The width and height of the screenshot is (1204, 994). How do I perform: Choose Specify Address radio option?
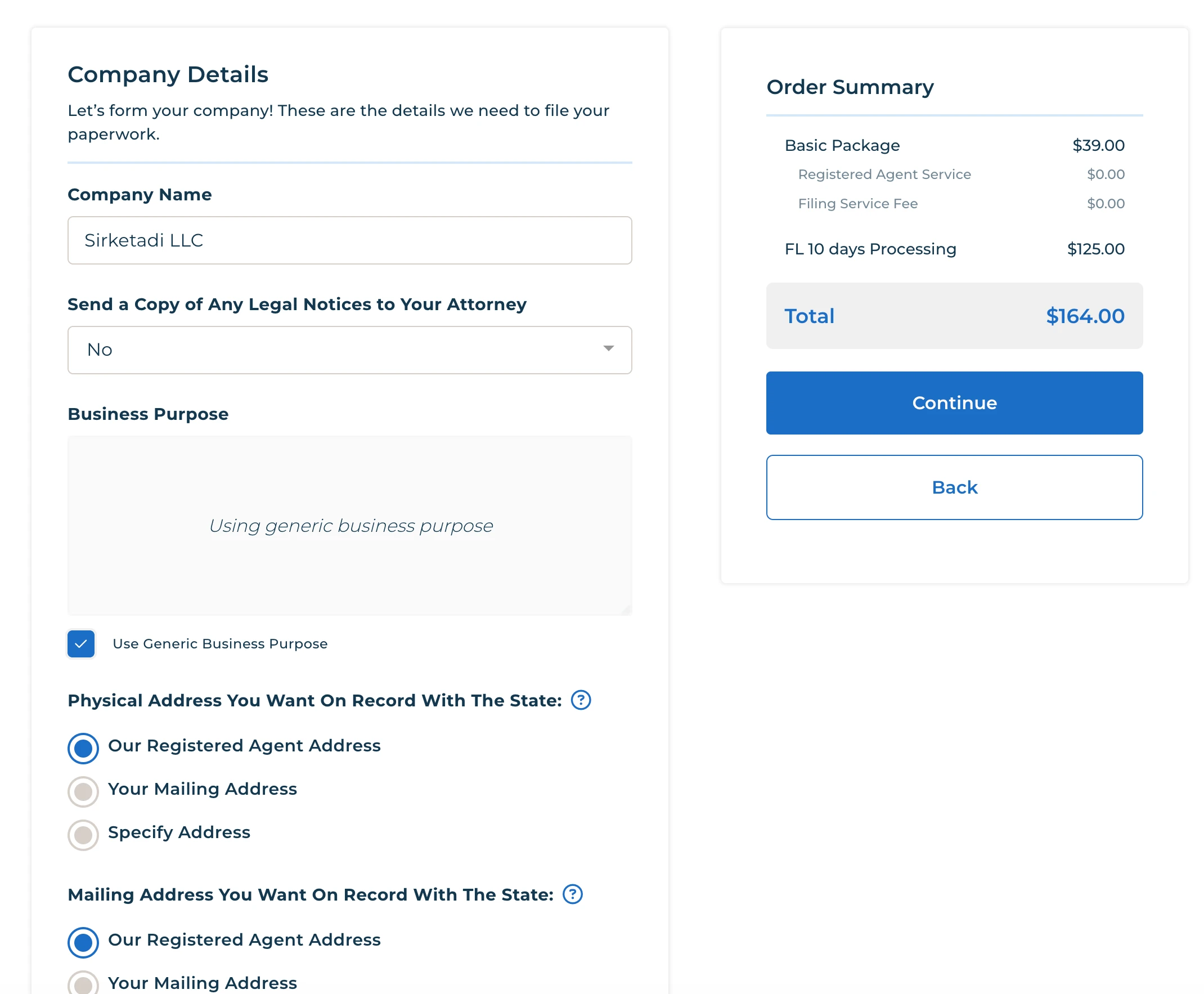pyautogui.click(x=83, y=834)
